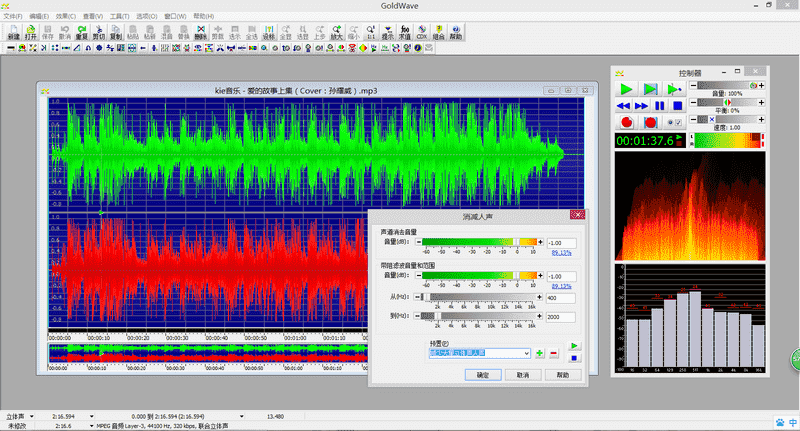Click the 速度 speed slider in 控制器

coord(727,119)
